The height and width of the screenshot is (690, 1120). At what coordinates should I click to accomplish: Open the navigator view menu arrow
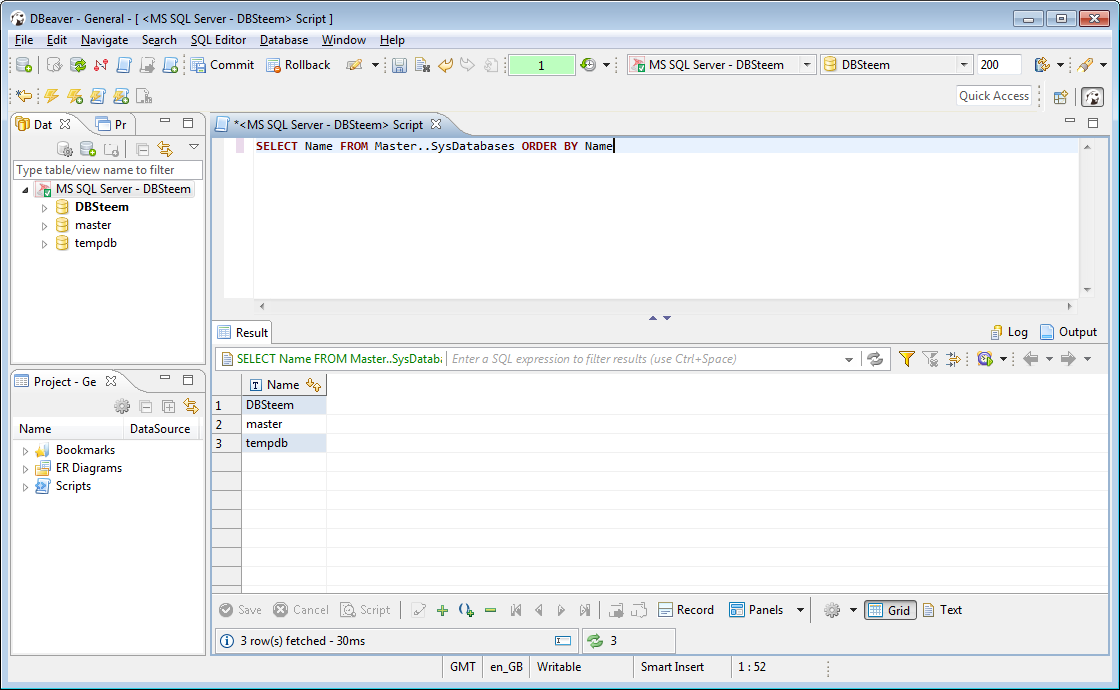click(194, 147)
